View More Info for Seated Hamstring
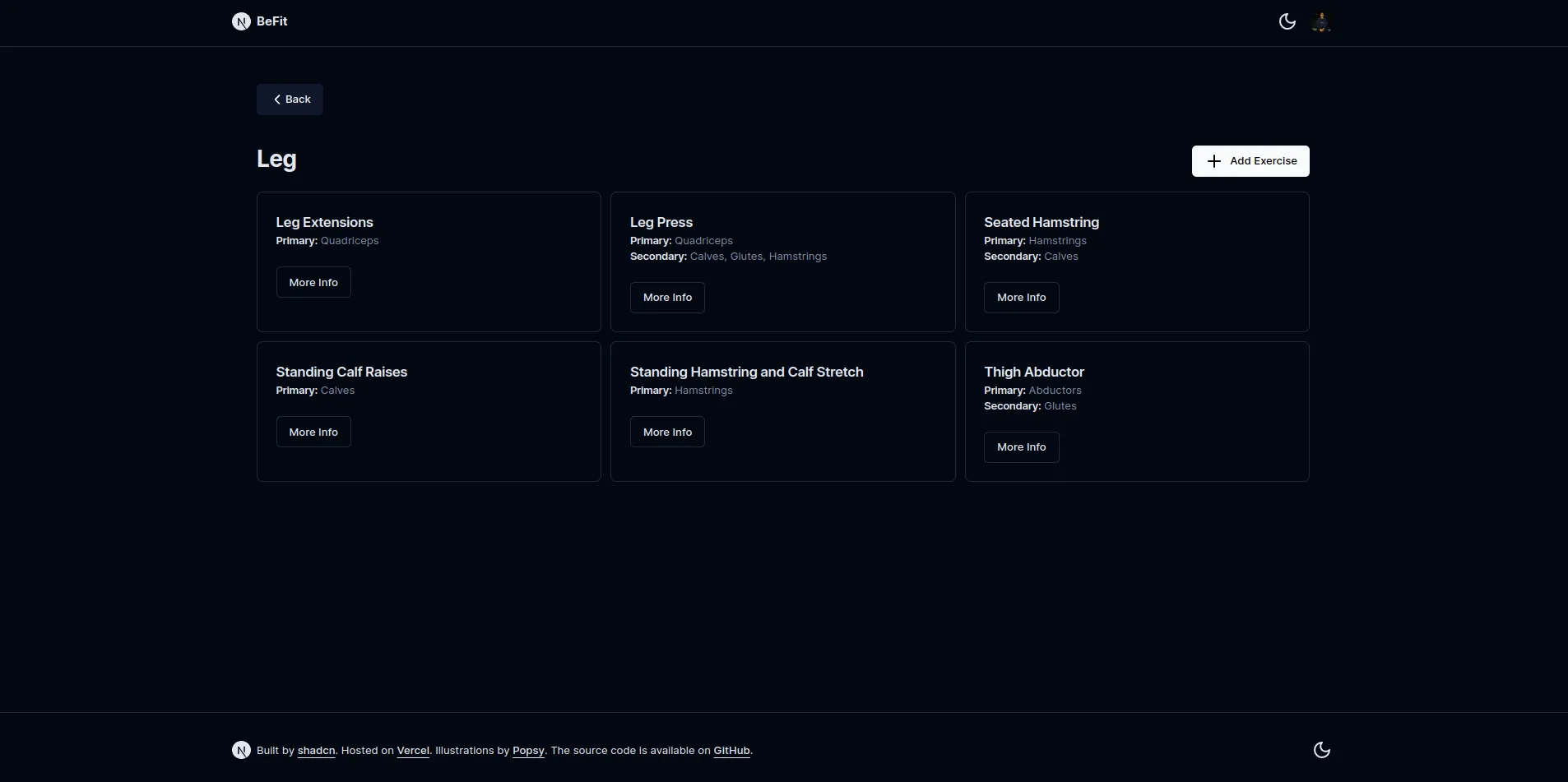 click(x=1021, y=298)
